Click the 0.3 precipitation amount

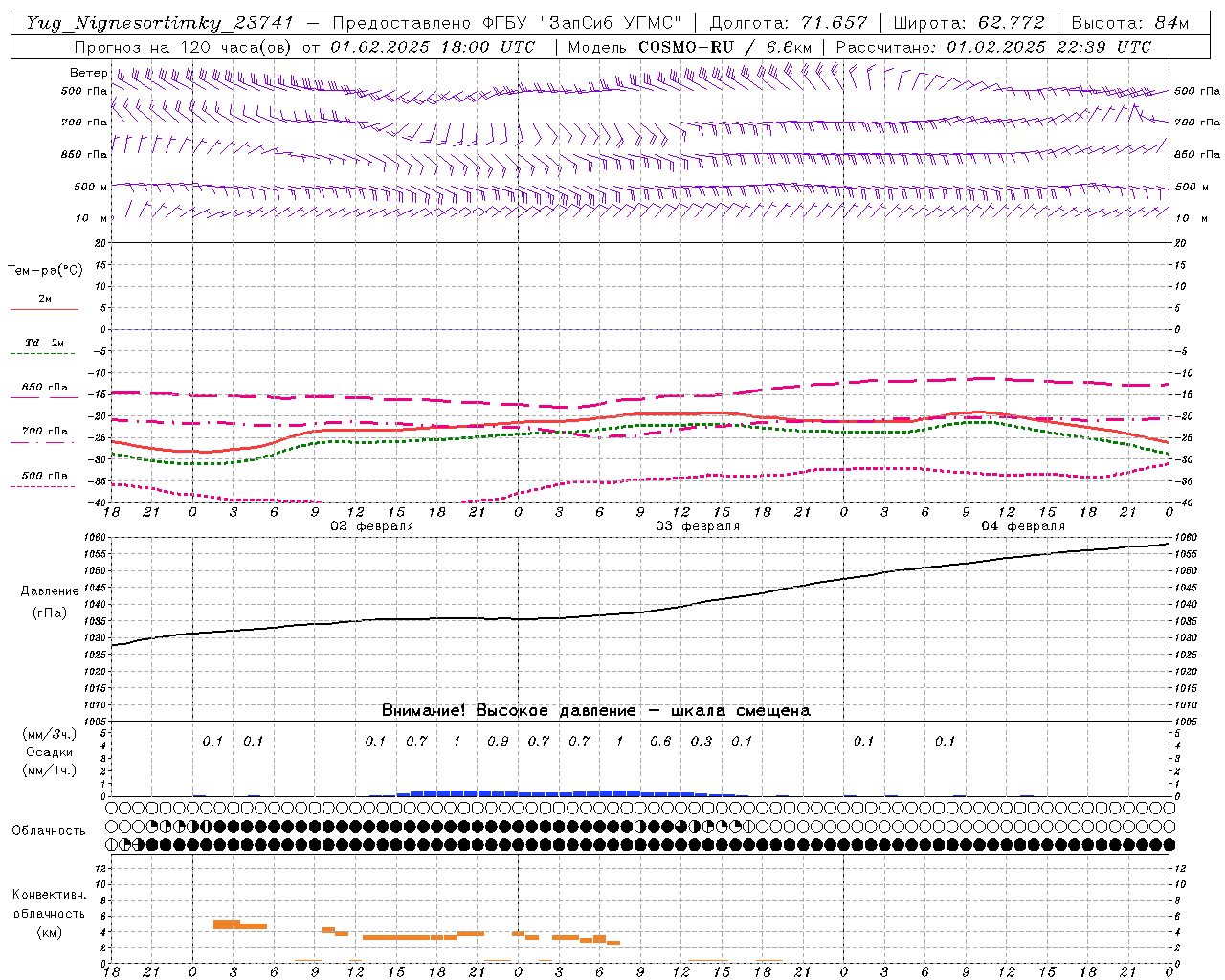[x=702, y=741]
